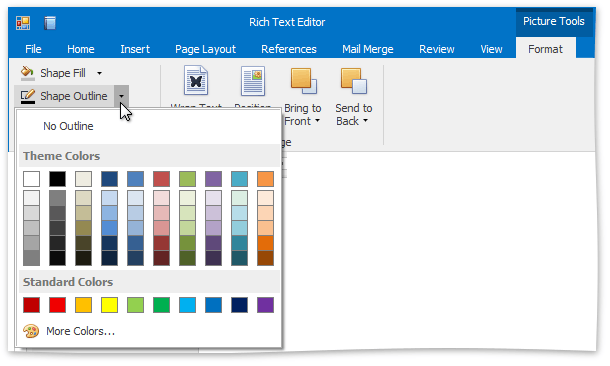Click the Send to Back icon
This screenshot has height=366, width=610.
354,81
